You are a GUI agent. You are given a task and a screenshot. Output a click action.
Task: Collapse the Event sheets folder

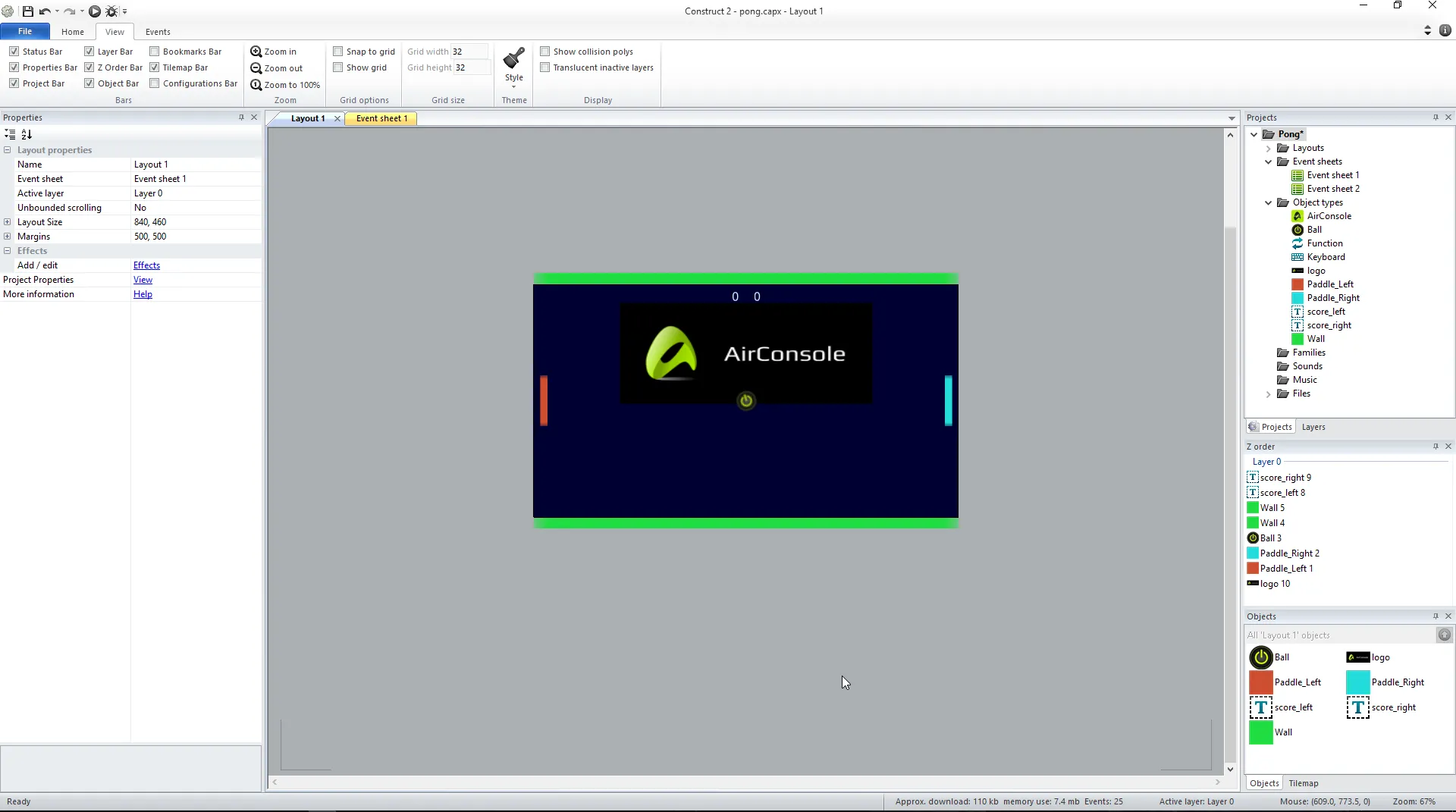pos(1269,161)
